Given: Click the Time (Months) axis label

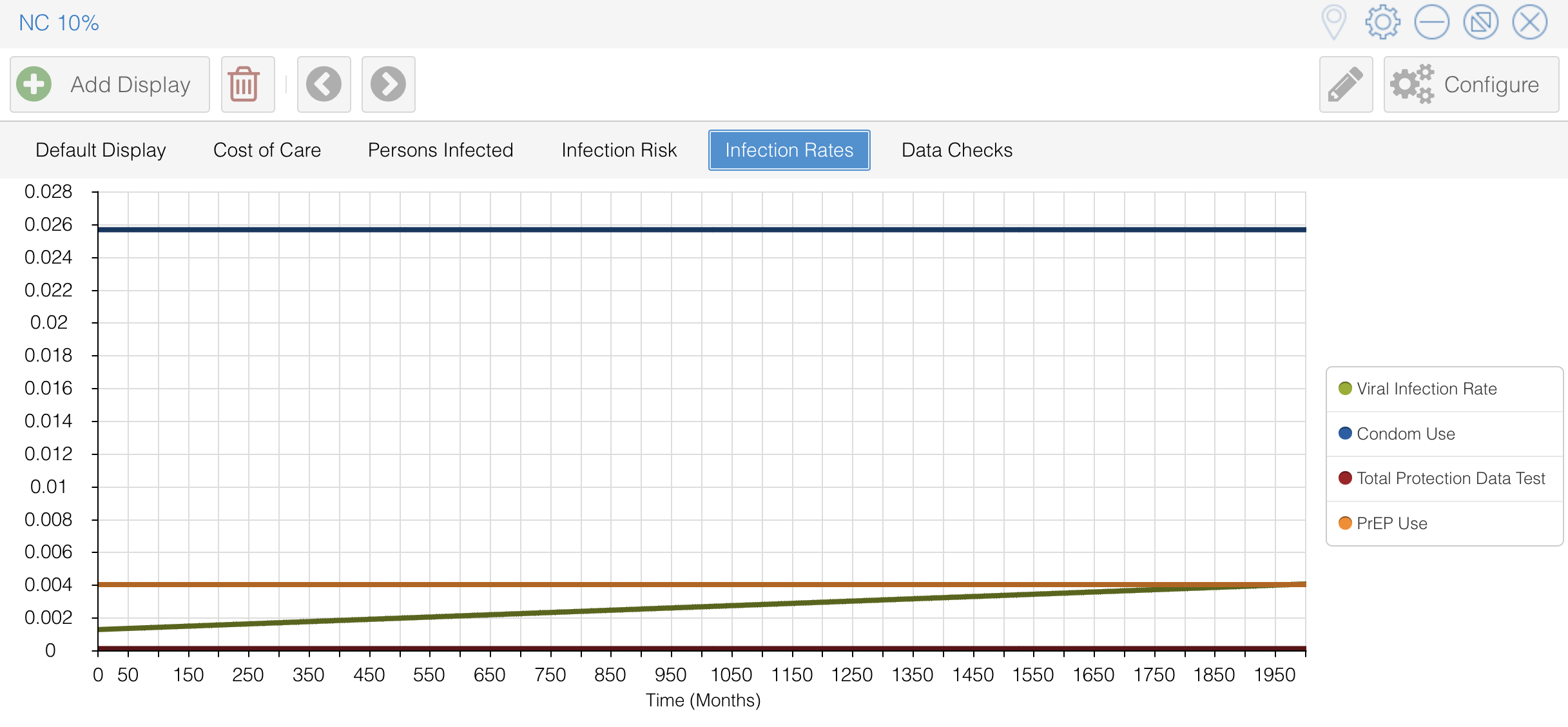Looking at the screenshot, I should [703, 700].
